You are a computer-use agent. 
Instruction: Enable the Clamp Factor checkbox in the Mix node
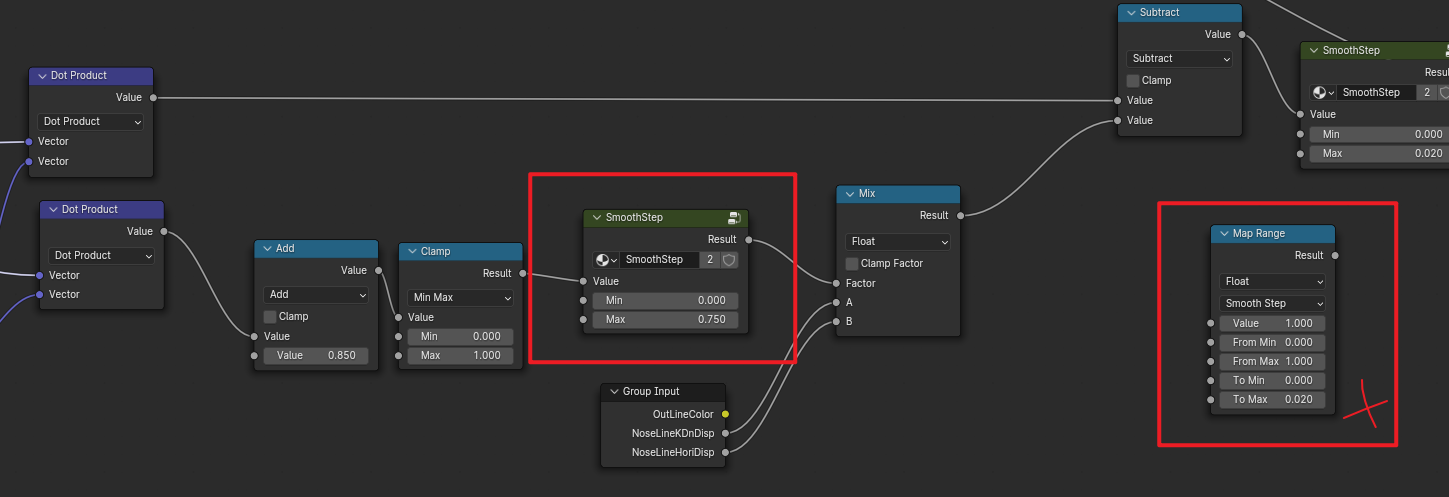click(x=852, y=264)
